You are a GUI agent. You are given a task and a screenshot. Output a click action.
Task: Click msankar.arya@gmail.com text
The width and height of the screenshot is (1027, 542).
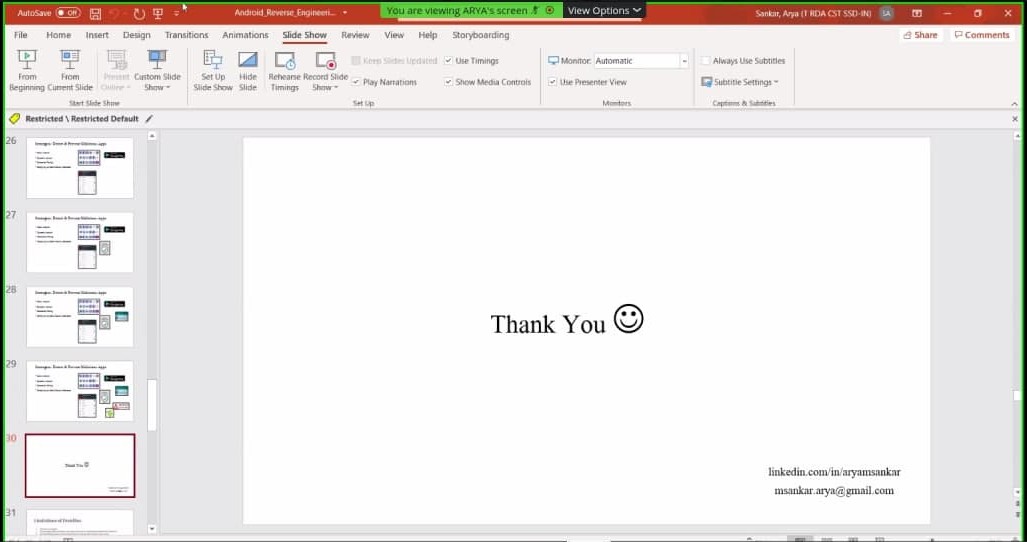(x=834, y=490)
